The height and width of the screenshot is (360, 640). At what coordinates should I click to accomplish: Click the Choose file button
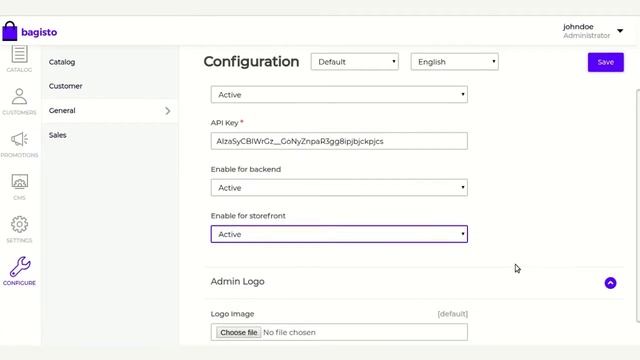tap(239, 332)
